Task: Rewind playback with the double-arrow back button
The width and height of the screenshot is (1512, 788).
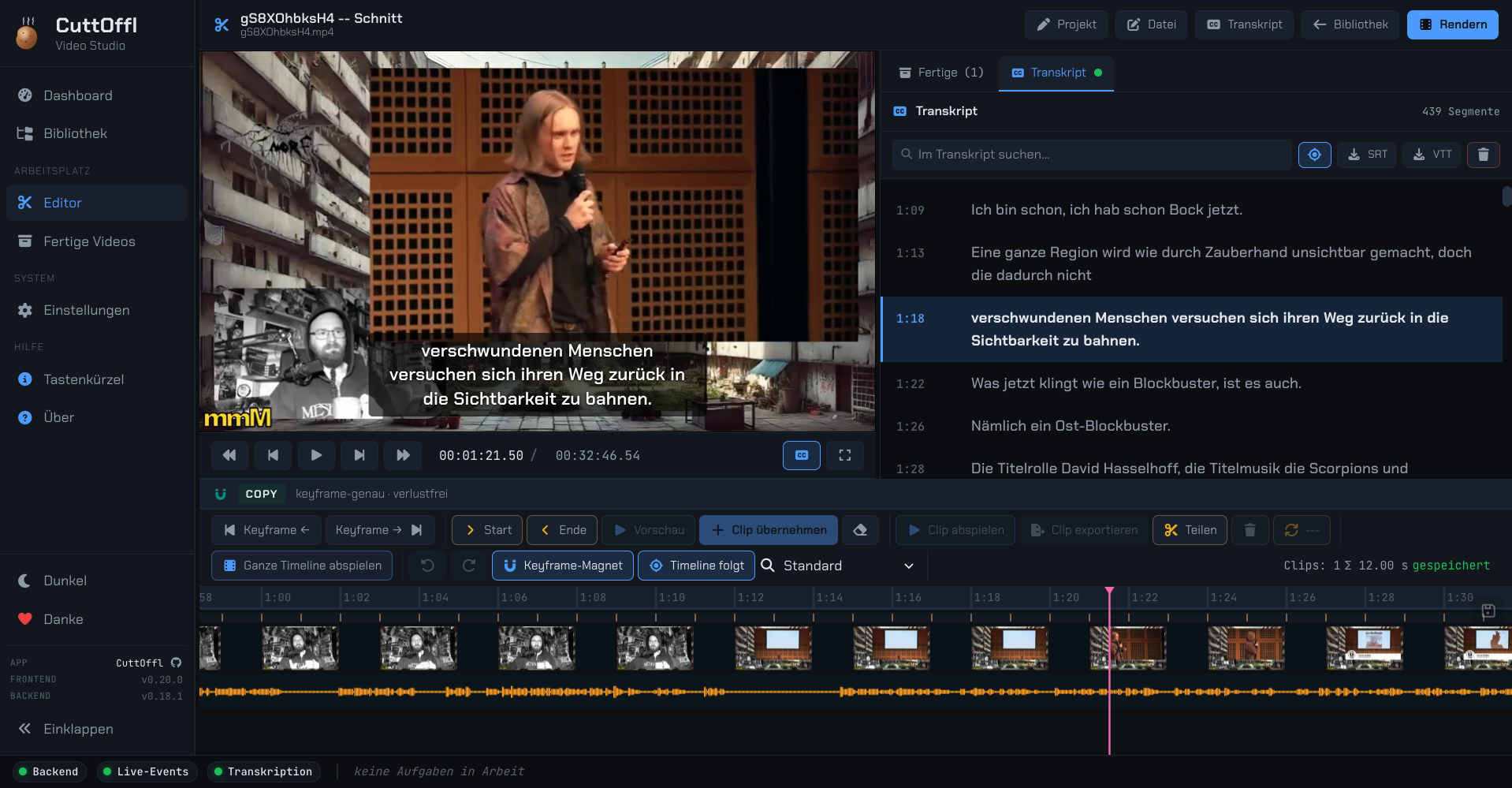Action: [x=229, y=455]
